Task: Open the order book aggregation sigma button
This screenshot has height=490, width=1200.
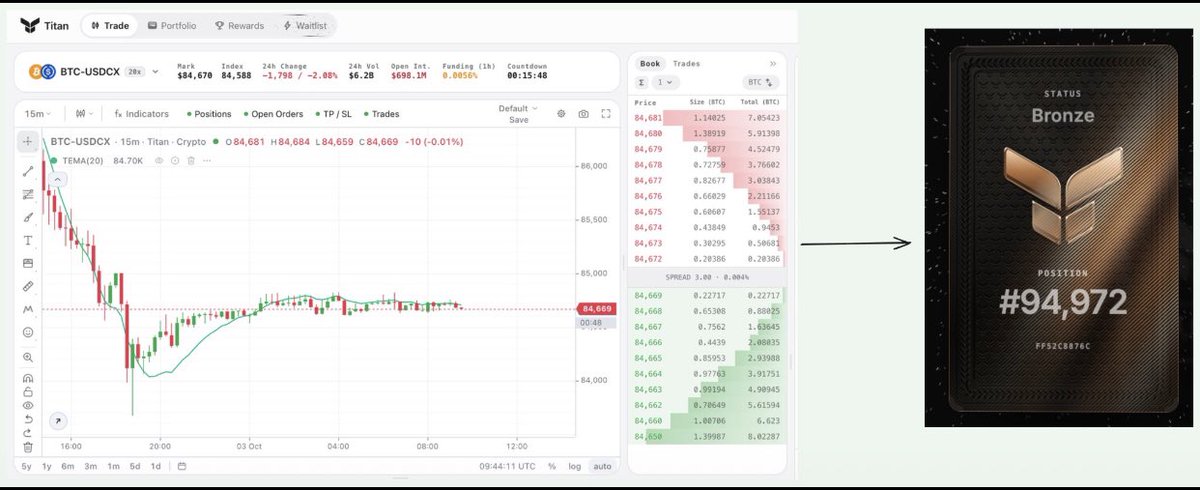Action: 642,82
